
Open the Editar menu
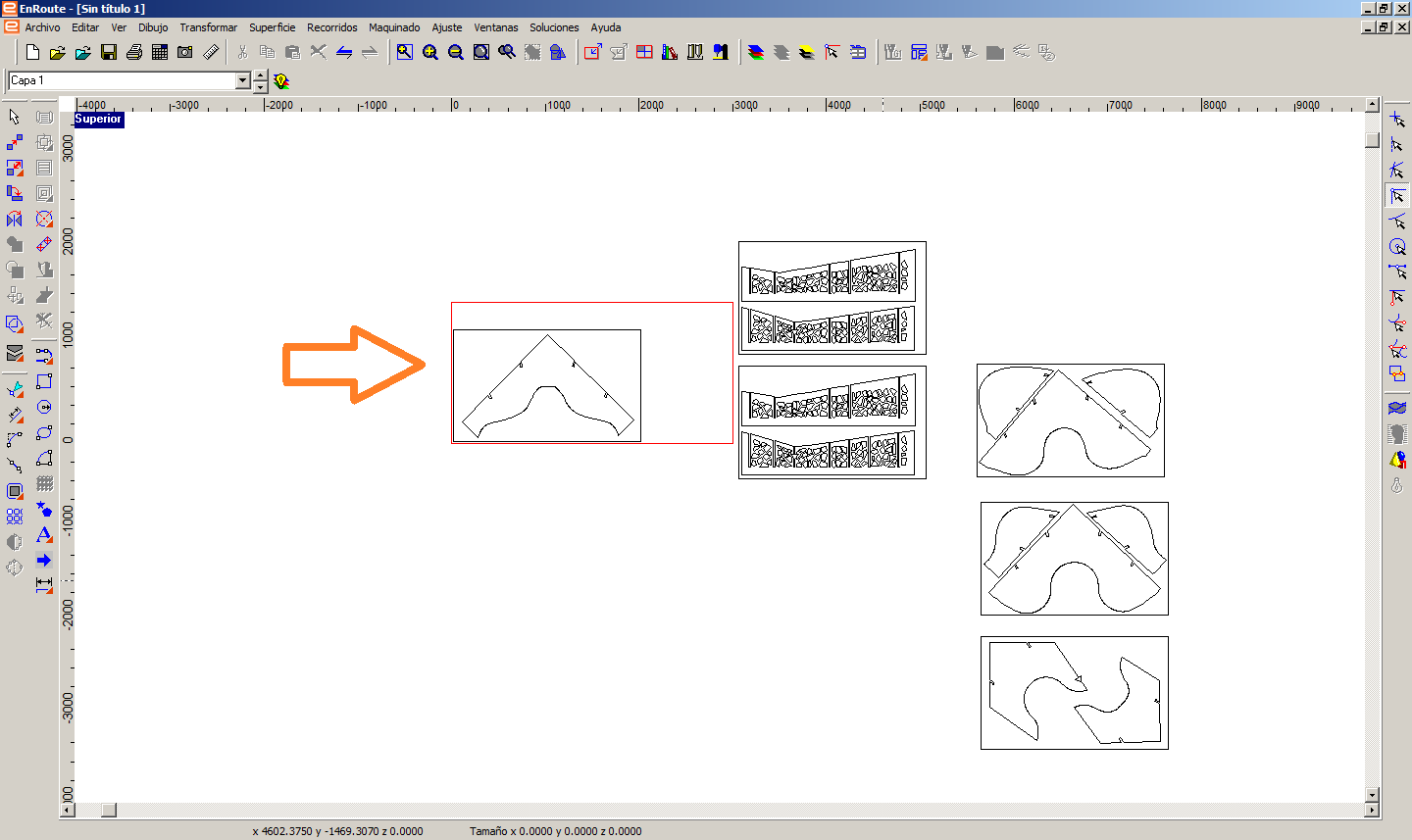pyautogui.click(x=85, y=27)
